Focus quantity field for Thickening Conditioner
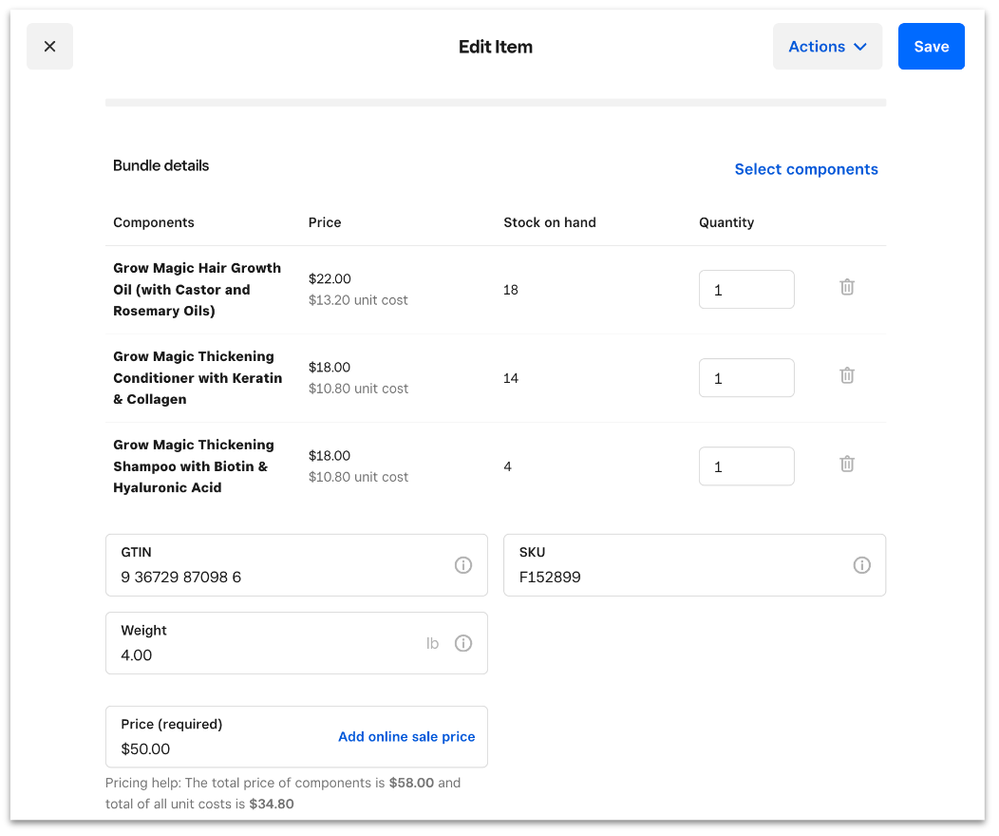Image resolution: width=999 pixels, height=836 pixels. point(746,378)
